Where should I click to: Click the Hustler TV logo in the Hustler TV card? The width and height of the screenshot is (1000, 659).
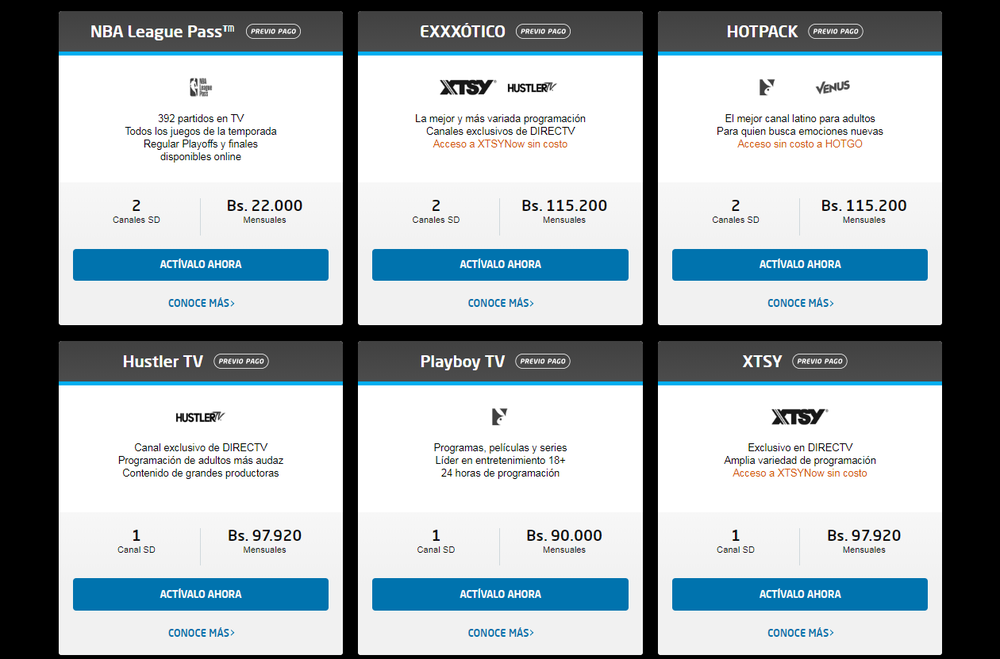click(x=200, y=417)
